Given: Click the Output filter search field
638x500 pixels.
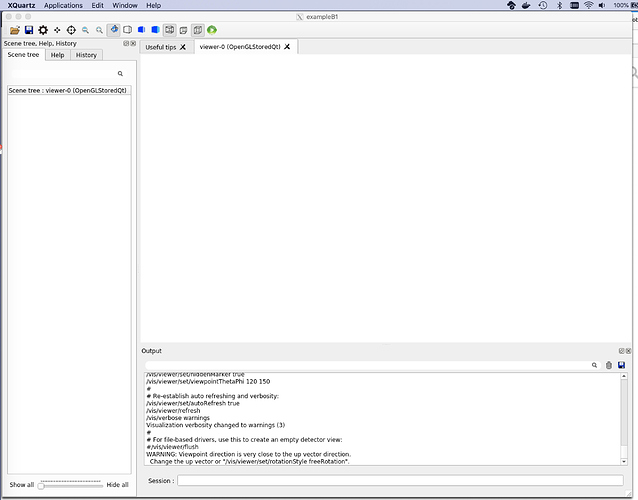Looking at the screenshot, I should tap(368, 365).
